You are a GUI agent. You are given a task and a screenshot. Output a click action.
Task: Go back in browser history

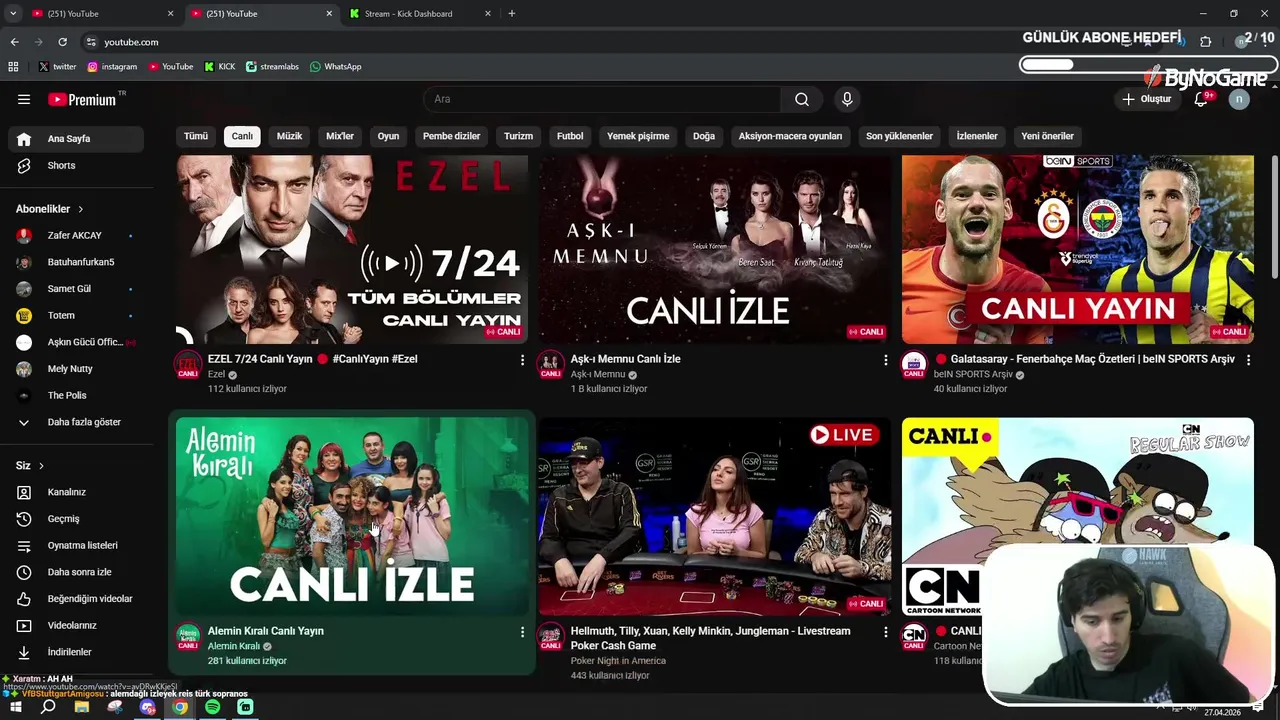(14, 42)
